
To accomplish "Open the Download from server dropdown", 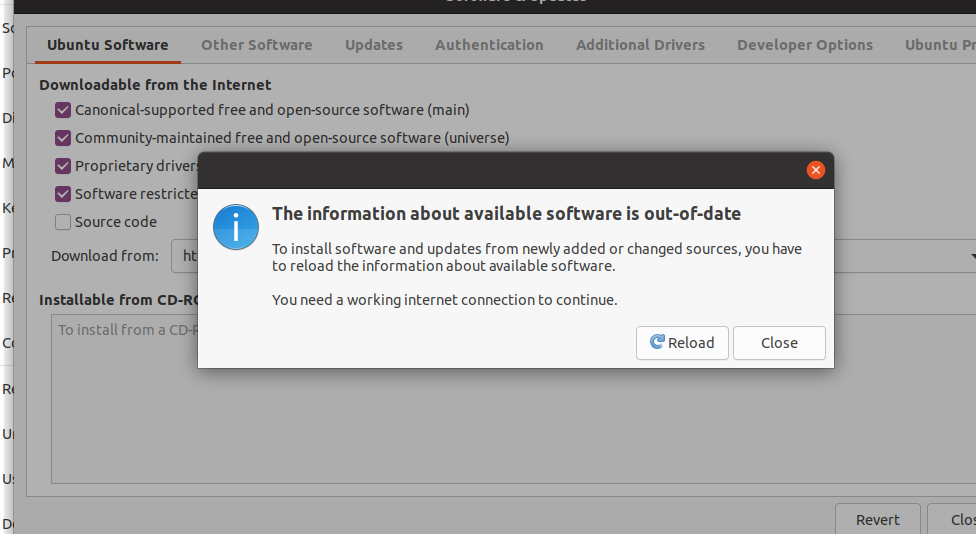I will [x=903, y=256].
